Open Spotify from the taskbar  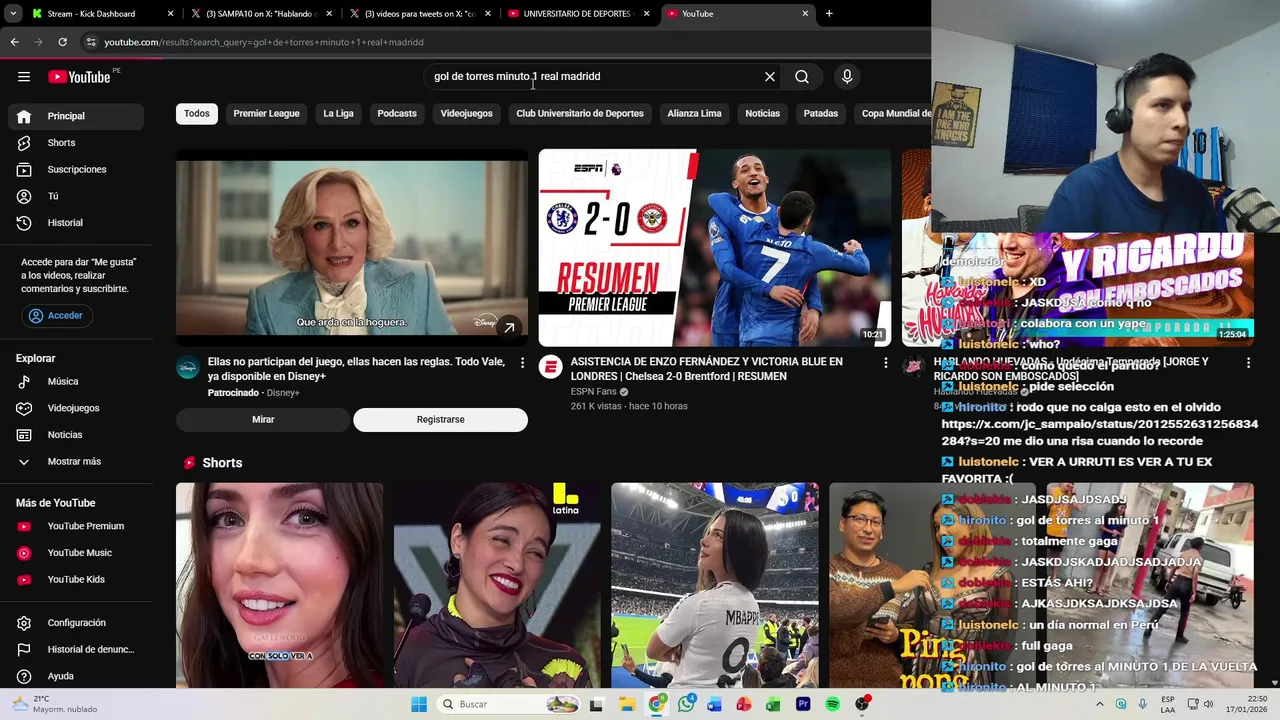tap(832, 704)
